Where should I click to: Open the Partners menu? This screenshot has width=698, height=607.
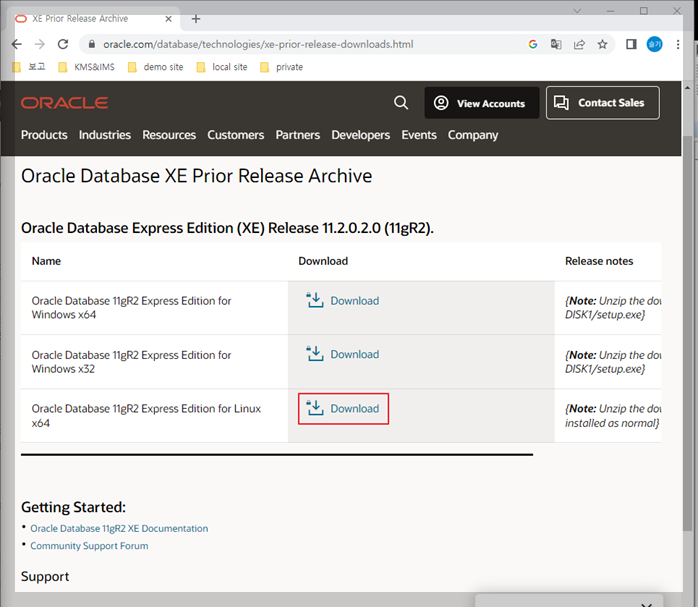point(298,135)
